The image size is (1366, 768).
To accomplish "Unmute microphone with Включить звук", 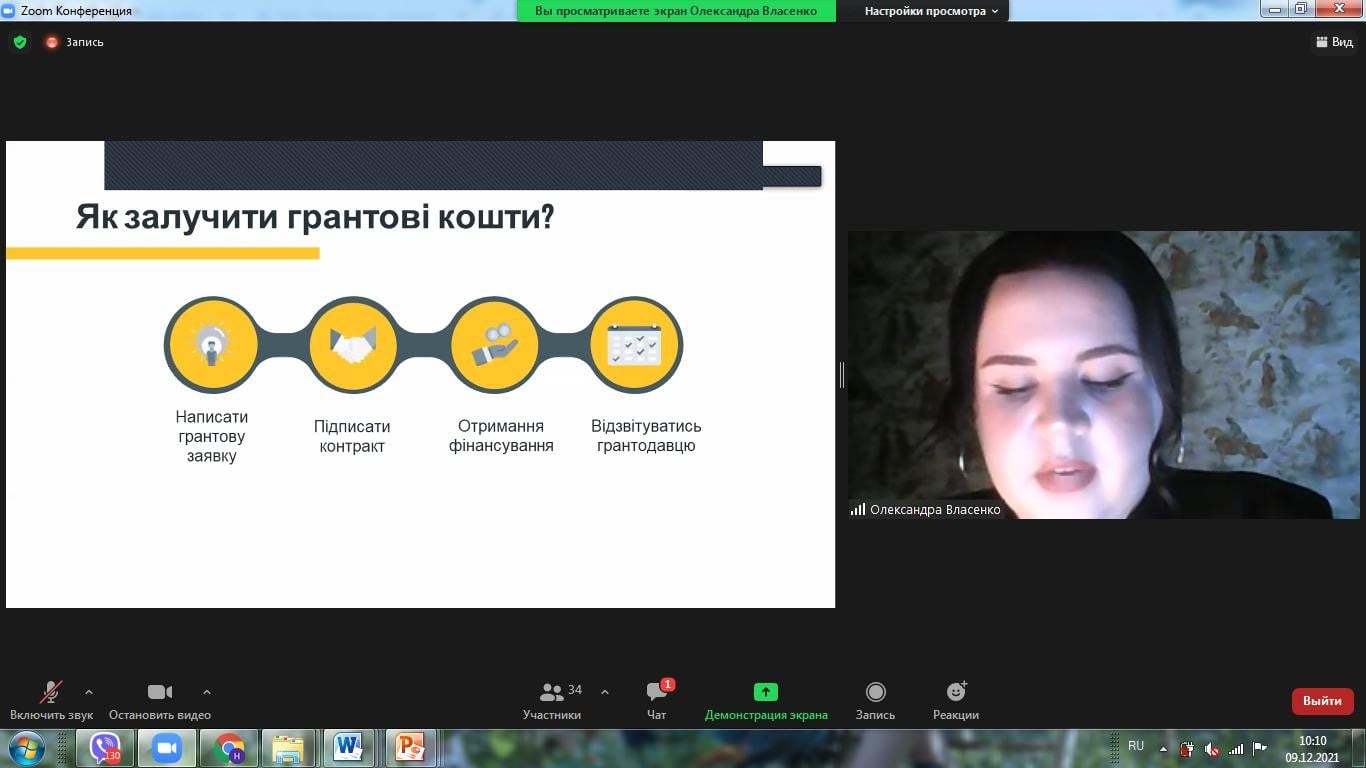I will [51, 700].
